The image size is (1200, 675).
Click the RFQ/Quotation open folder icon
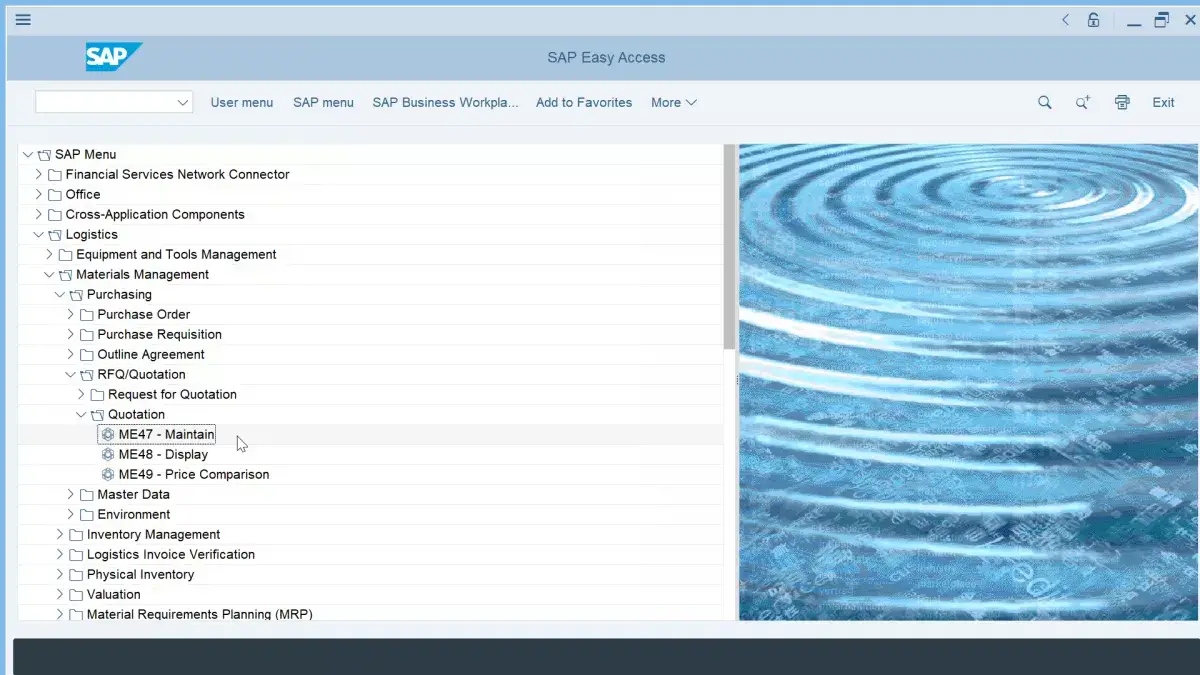(x=87, y=374)
